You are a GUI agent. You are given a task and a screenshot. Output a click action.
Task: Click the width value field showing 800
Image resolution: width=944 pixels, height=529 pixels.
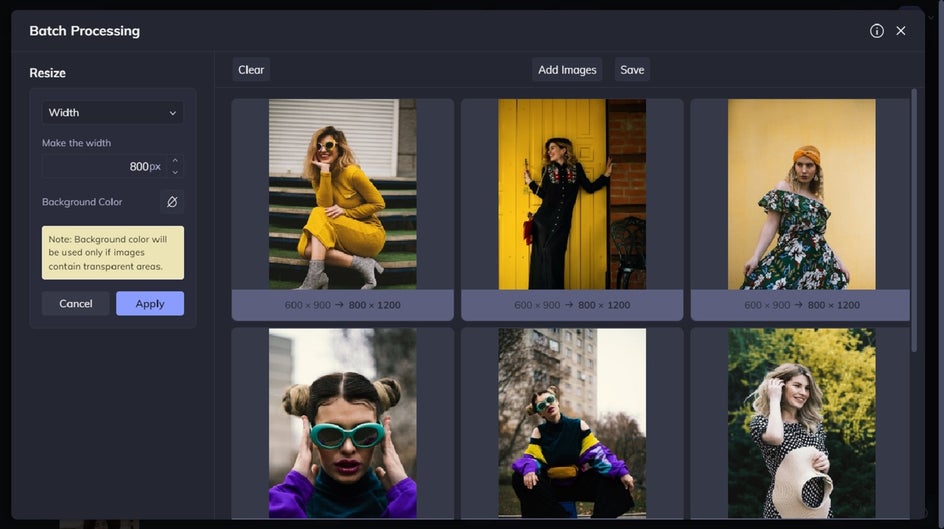106,167
